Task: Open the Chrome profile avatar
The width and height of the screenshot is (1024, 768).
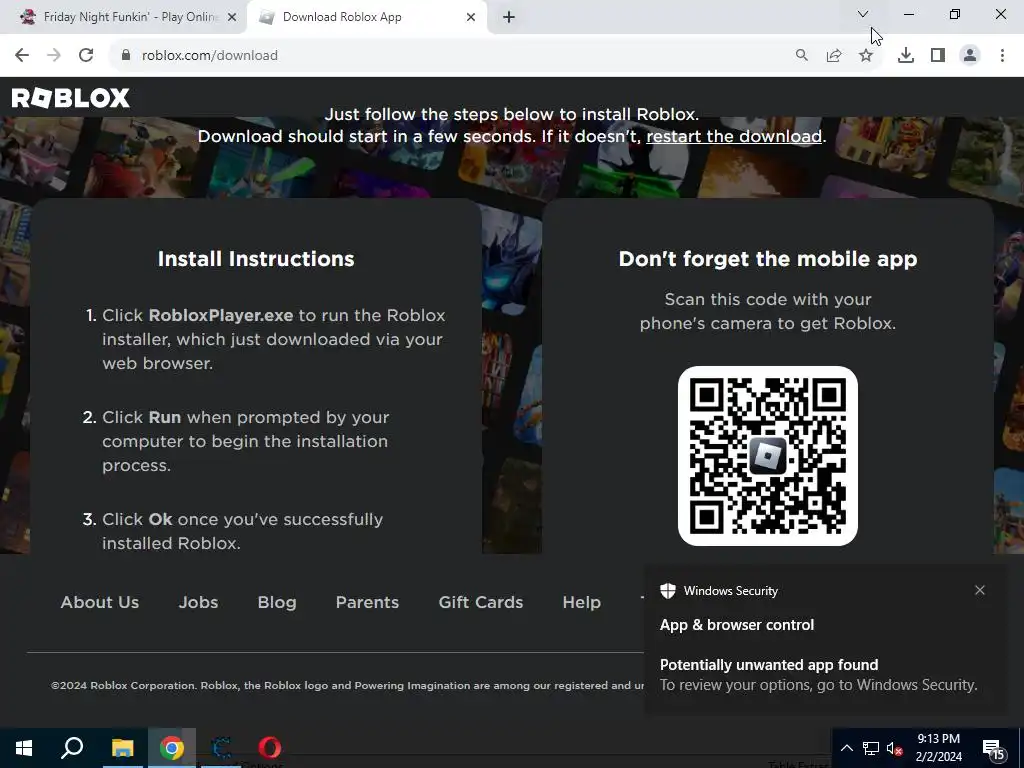Action: pos(970,56)
